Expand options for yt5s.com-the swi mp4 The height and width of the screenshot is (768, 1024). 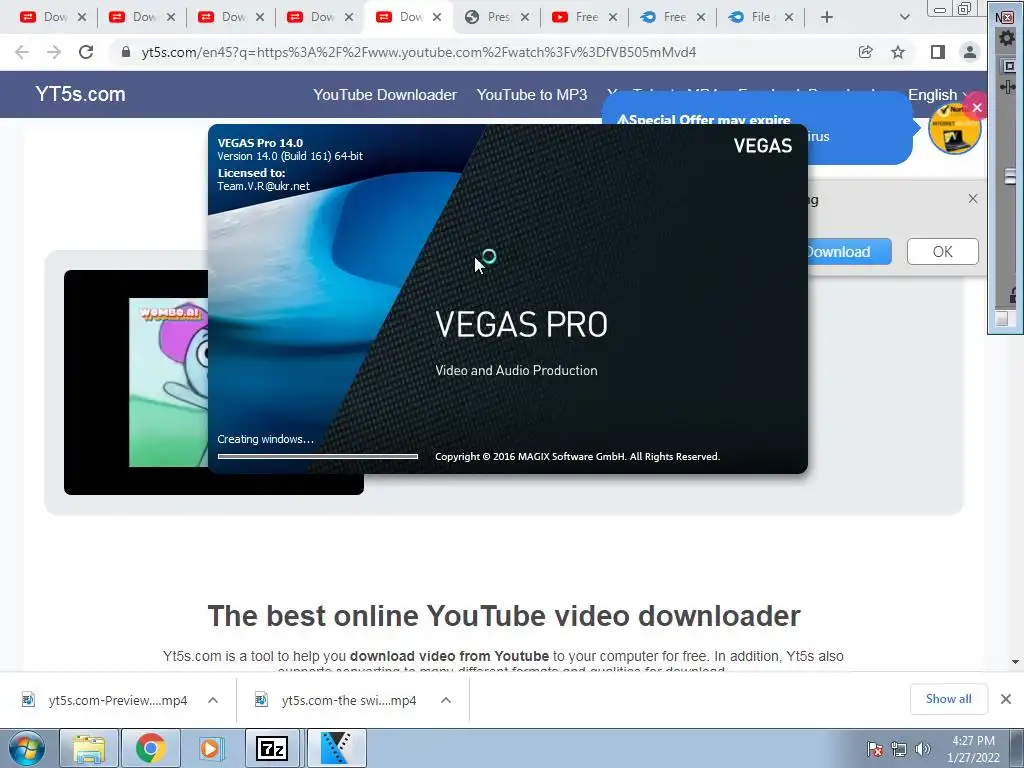point(446,700)
